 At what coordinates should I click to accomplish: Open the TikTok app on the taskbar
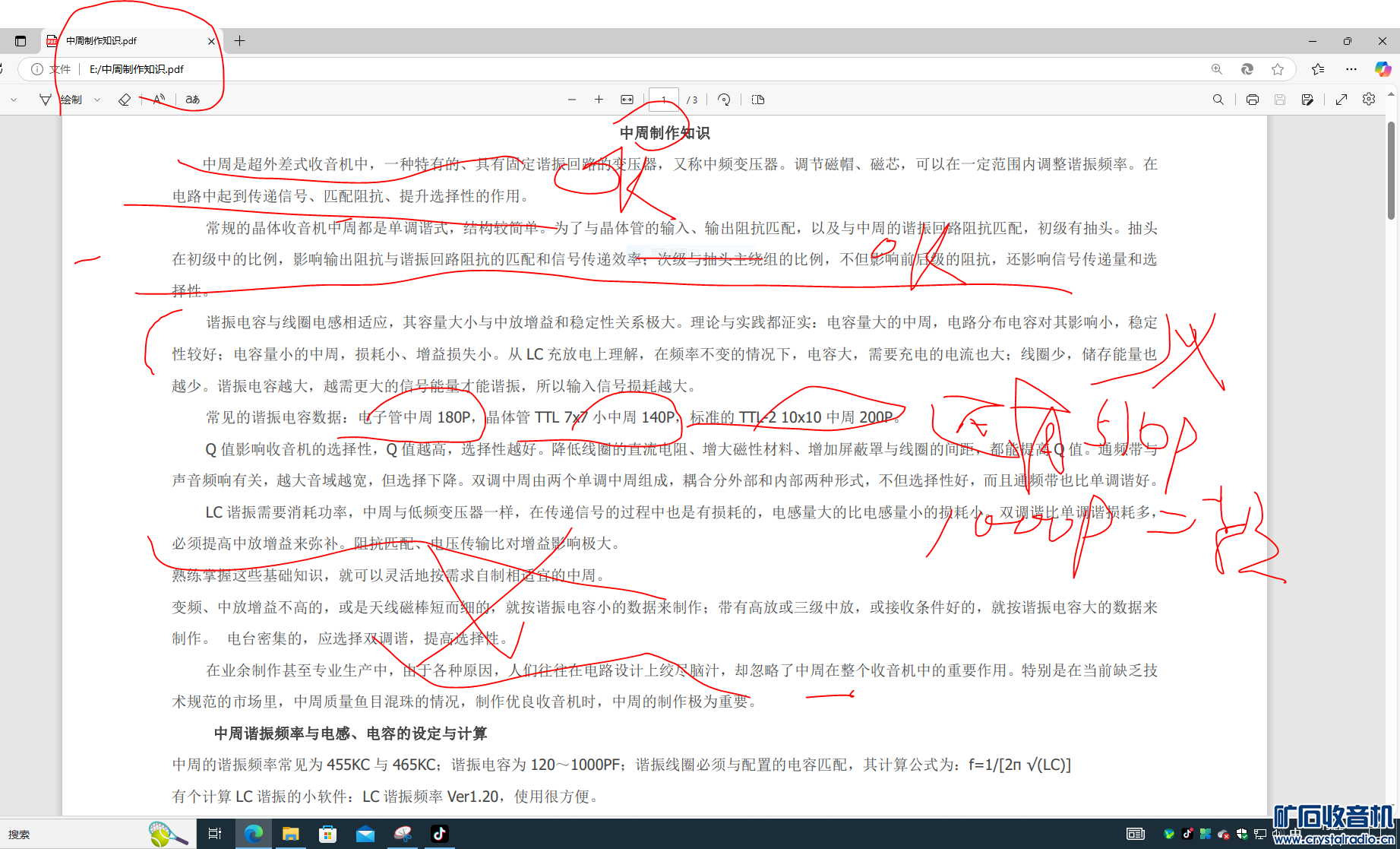tap(440, 834)
